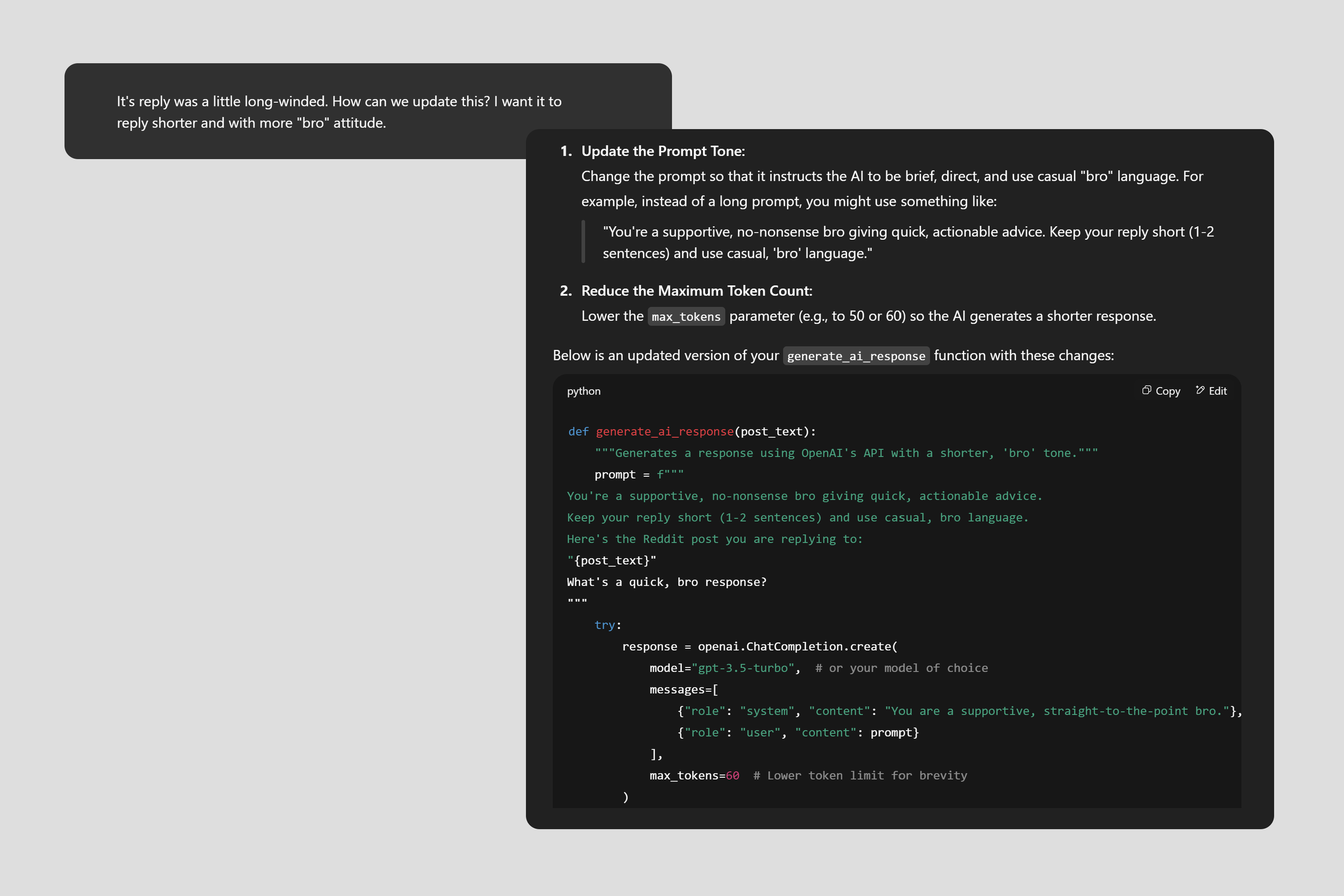The height and width of the screenshot is (896, 1344).
Task: Click the 'Update the Prompt Tone' heading
Action: pyautogui.click(x=663, y=151)
